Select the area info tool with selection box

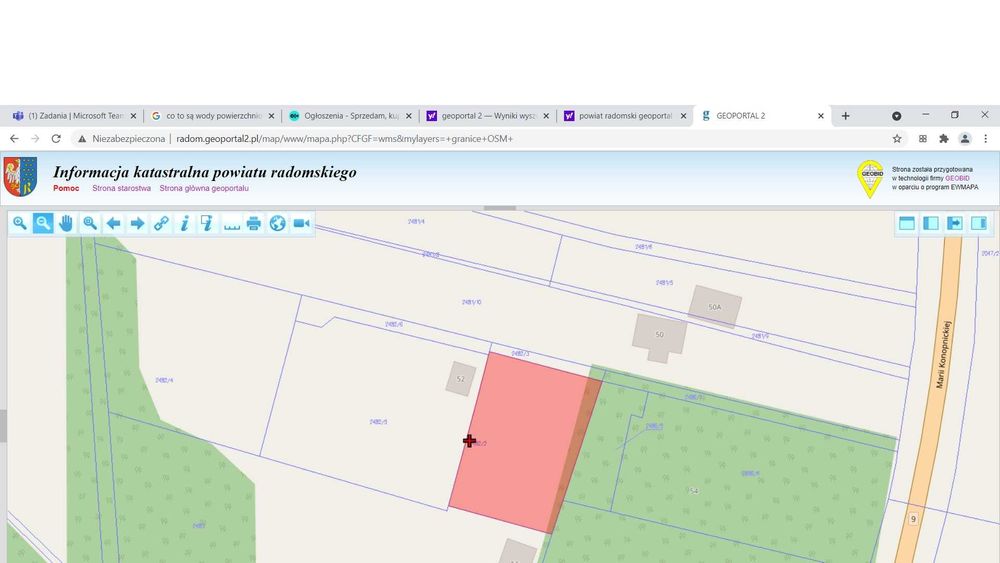pyautogui.click(x=207, y=223)
